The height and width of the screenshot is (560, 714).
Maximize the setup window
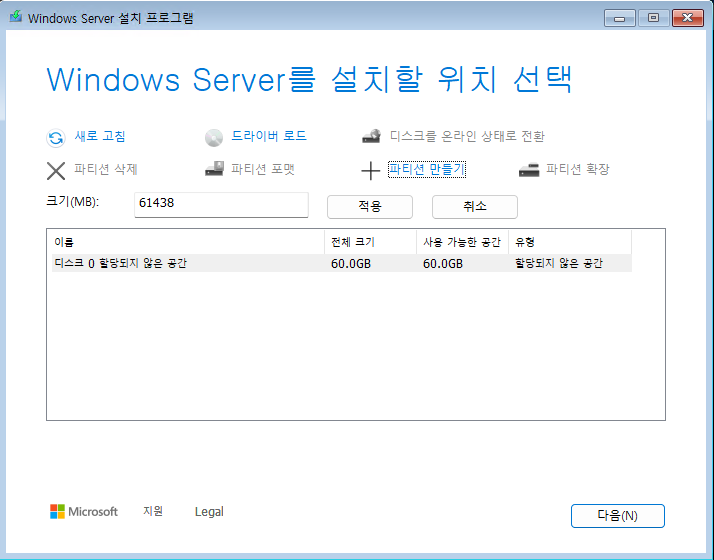tap(653, 18)
